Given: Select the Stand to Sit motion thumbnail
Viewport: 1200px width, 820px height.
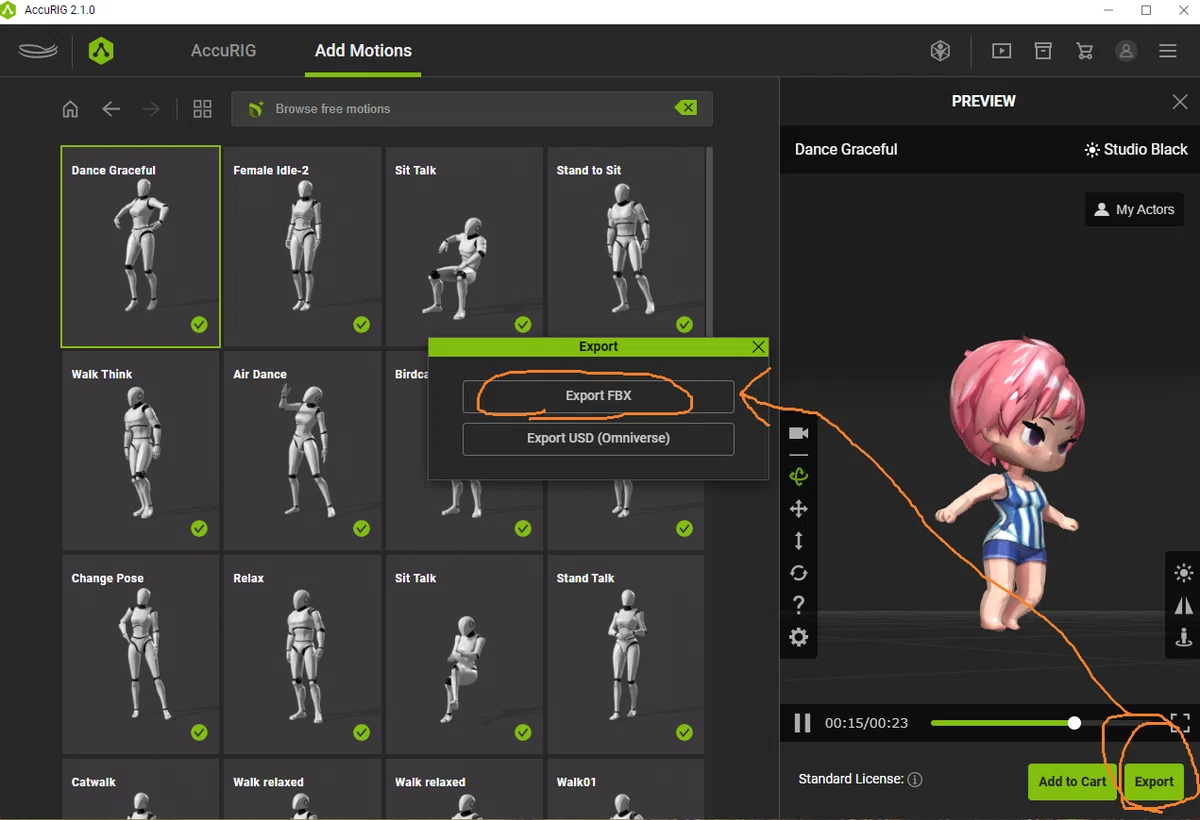Looking at the screenshot, I should pos(626,247).
